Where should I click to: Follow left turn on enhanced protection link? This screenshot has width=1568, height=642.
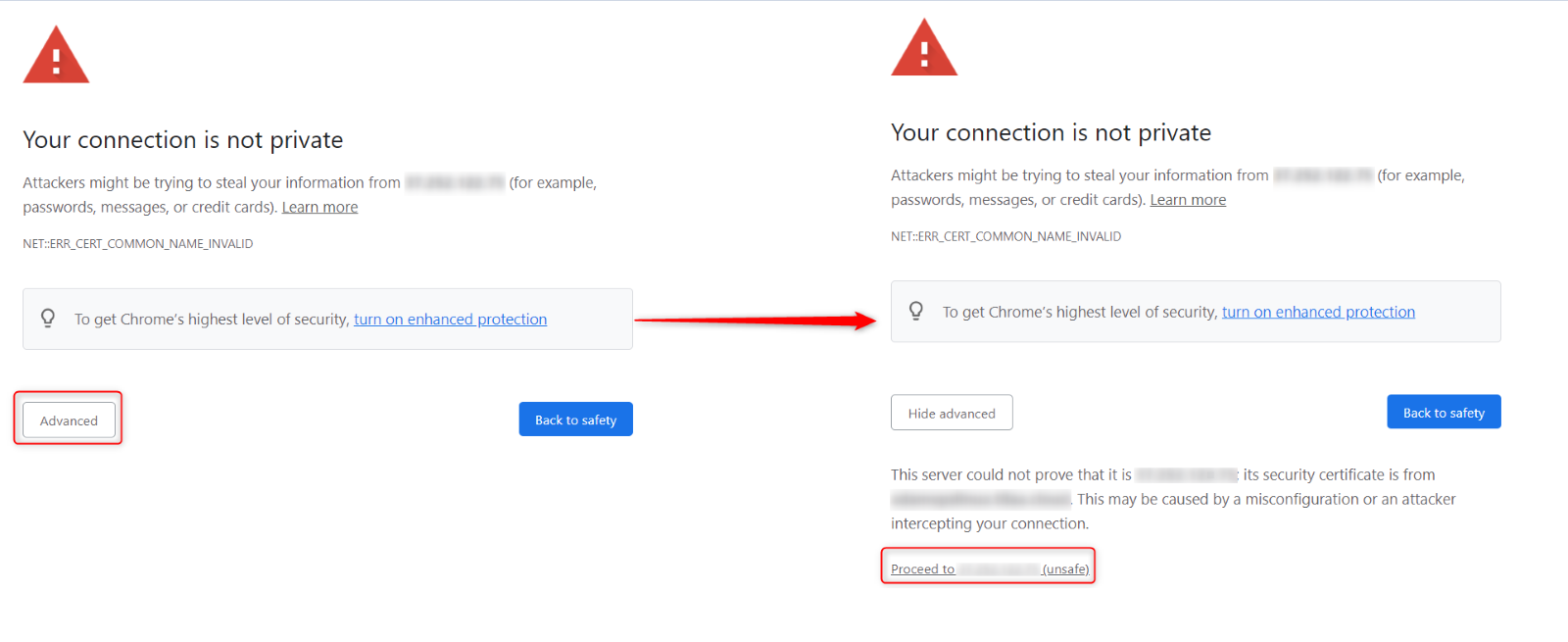450,320
